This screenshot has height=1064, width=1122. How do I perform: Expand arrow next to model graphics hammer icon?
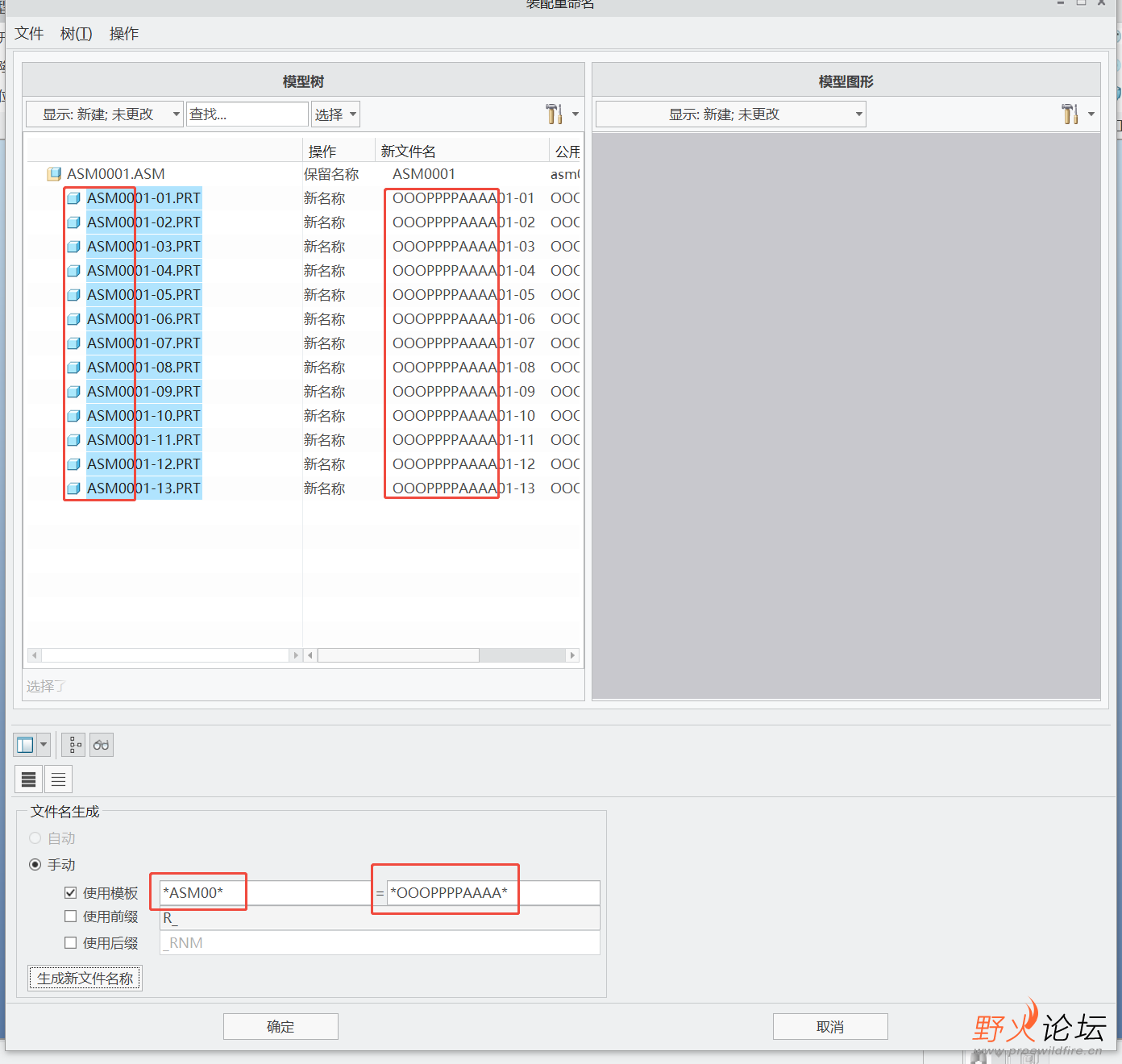click(x=1091, y=114)
